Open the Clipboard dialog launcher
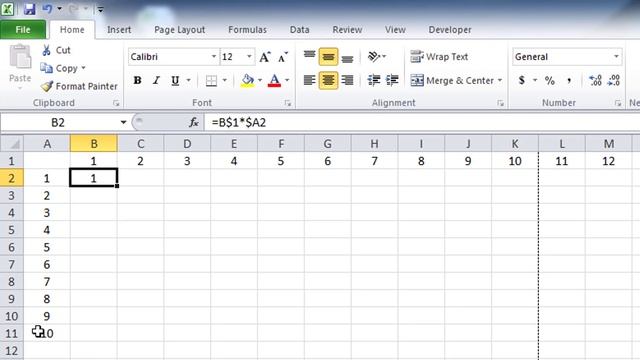The height and width of the screenshot is (360, 640). click(116, 103)
